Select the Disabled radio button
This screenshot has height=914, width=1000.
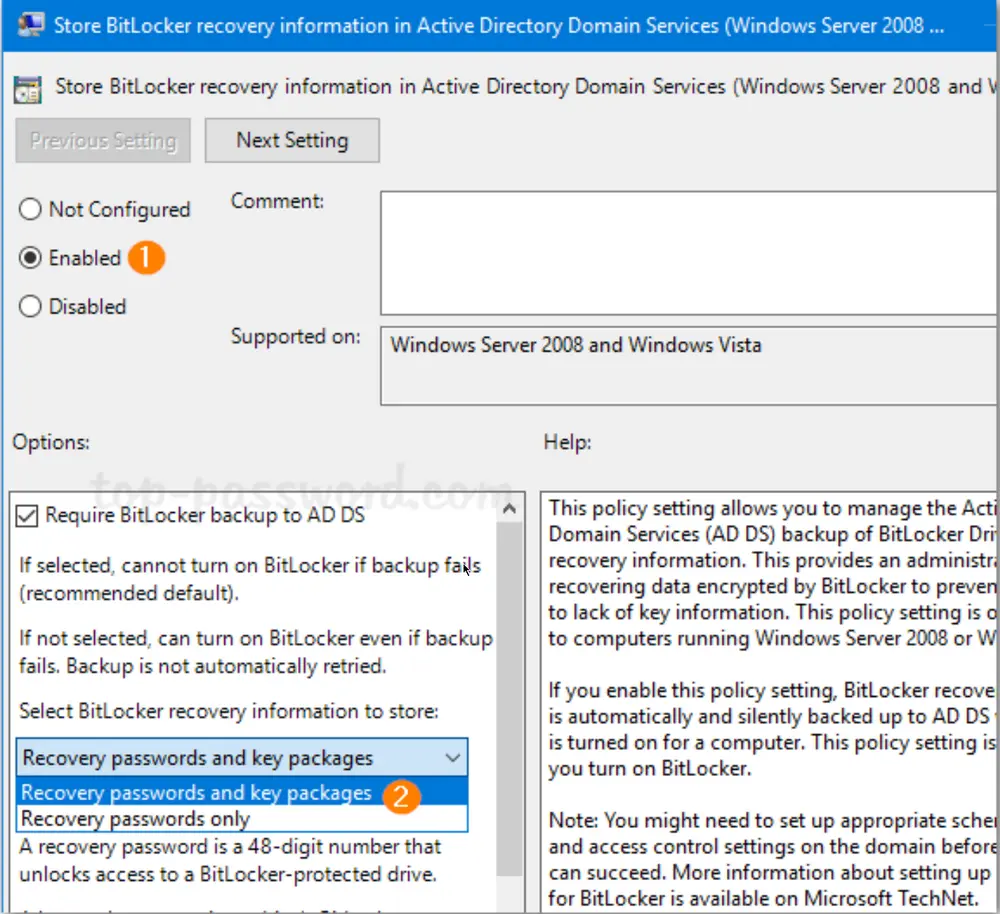point(30,306)
